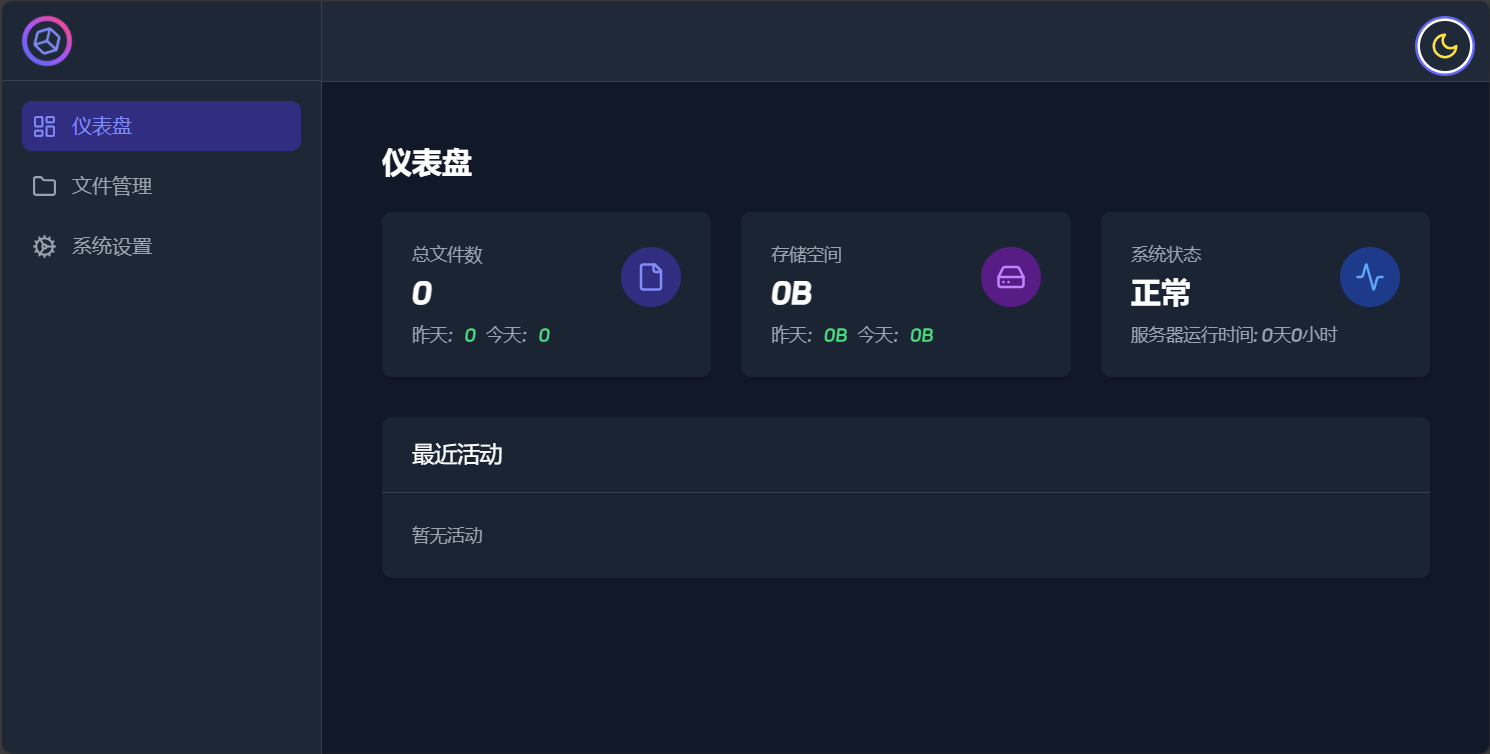
Task: Click the activity pulse icon on 系统状态 card
Action: (1370, 277)
